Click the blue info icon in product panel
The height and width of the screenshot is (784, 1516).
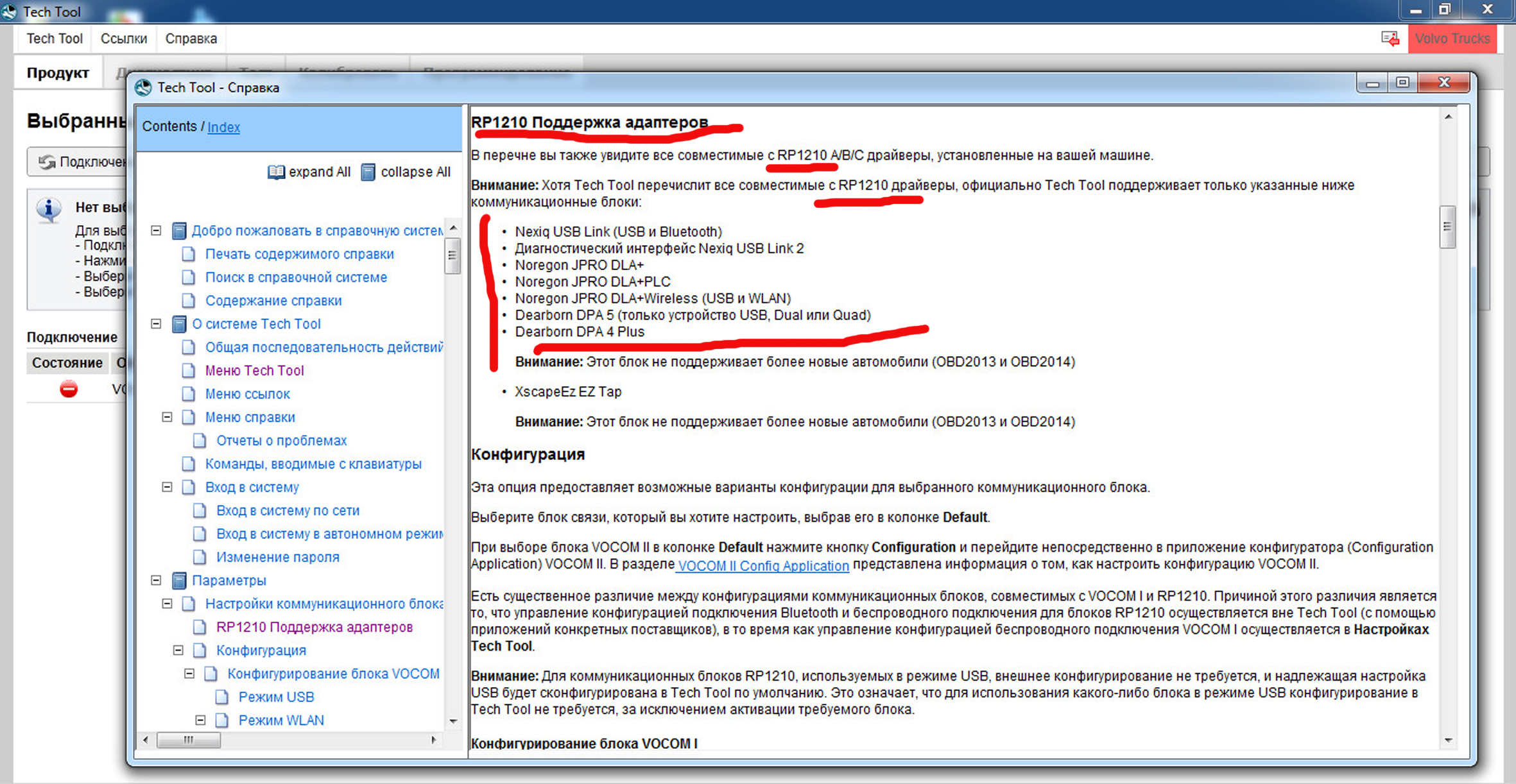click(x=49, y=209)
